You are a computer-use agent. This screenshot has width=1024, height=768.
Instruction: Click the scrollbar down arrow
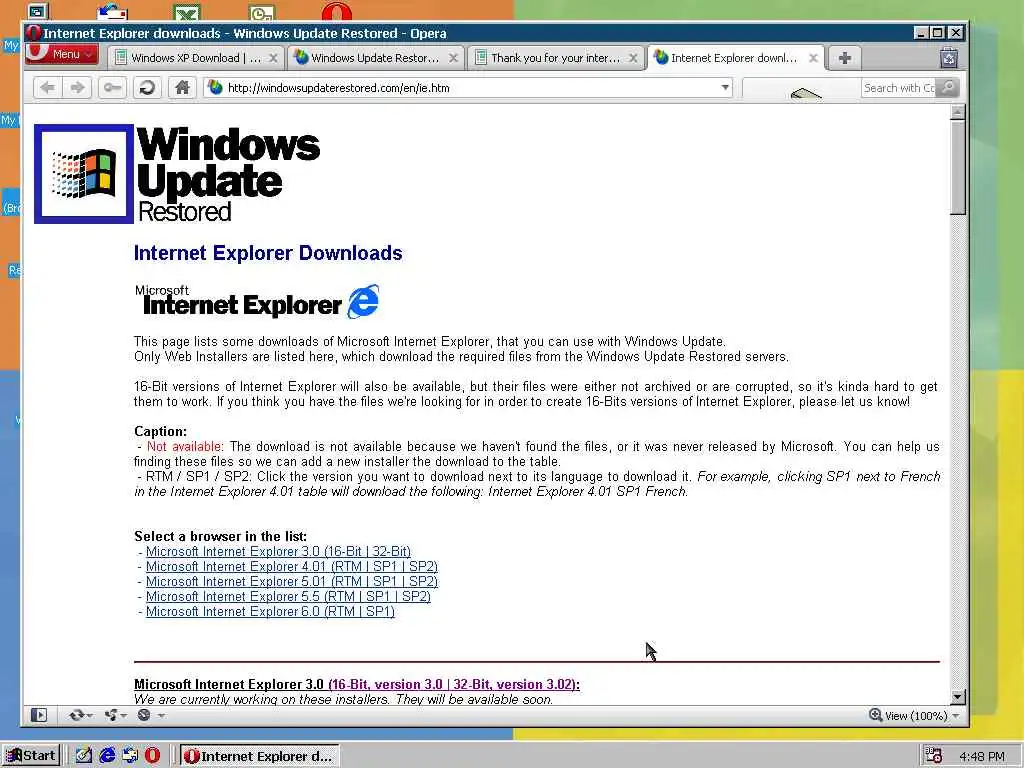(x=957, y=697)
